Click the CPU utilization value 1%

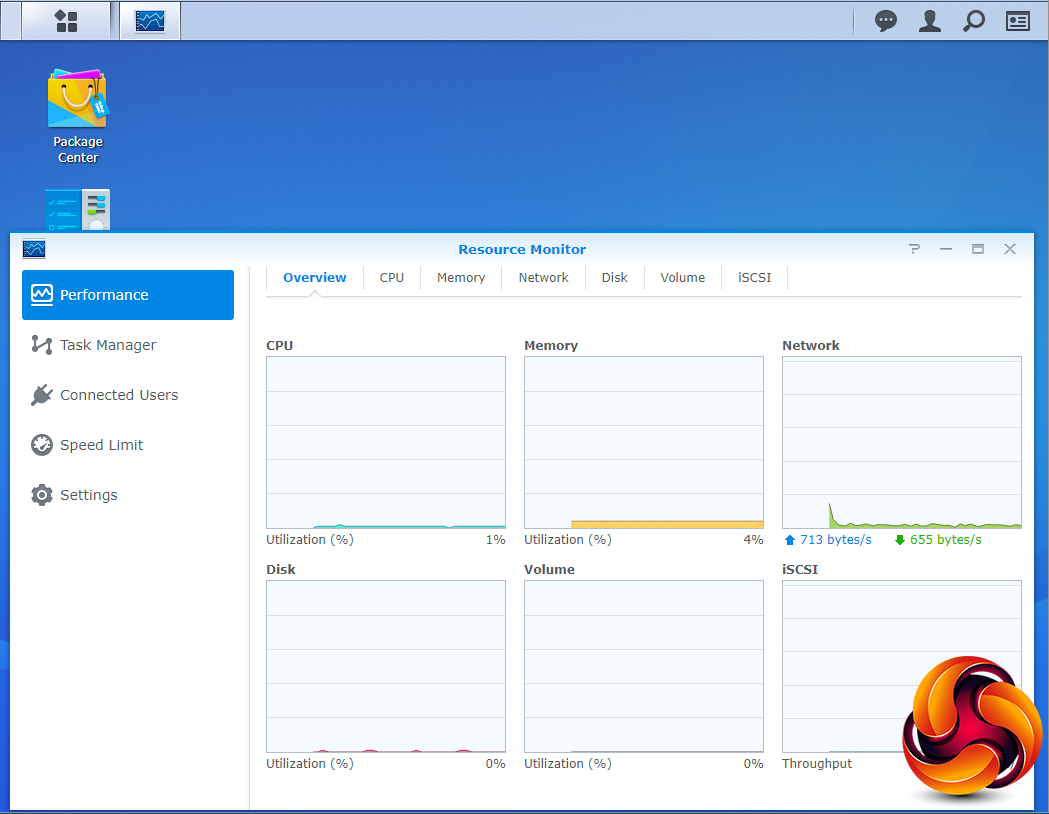(x=496, y=540)
